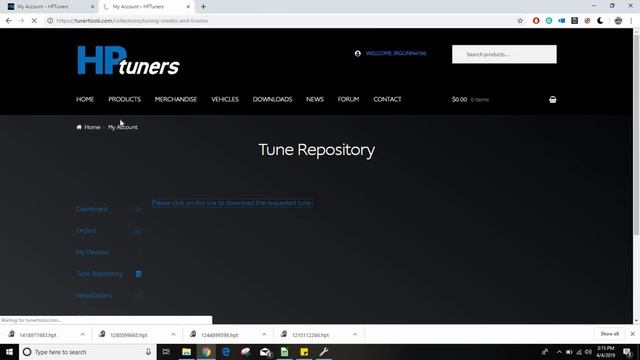The width and height of the screenshot is (640, 360).
Task: Open Microsoft Edge from the taskbar
Action: tap(226, 352)
